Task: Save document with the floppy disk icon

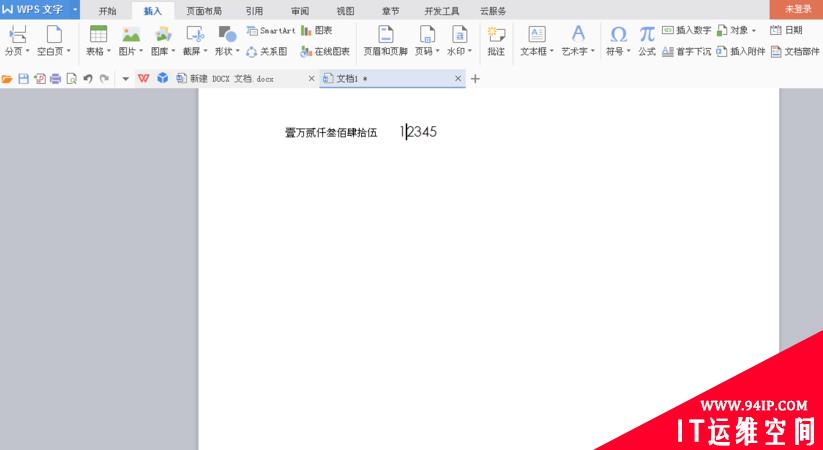Action: [x=23, y=79]
